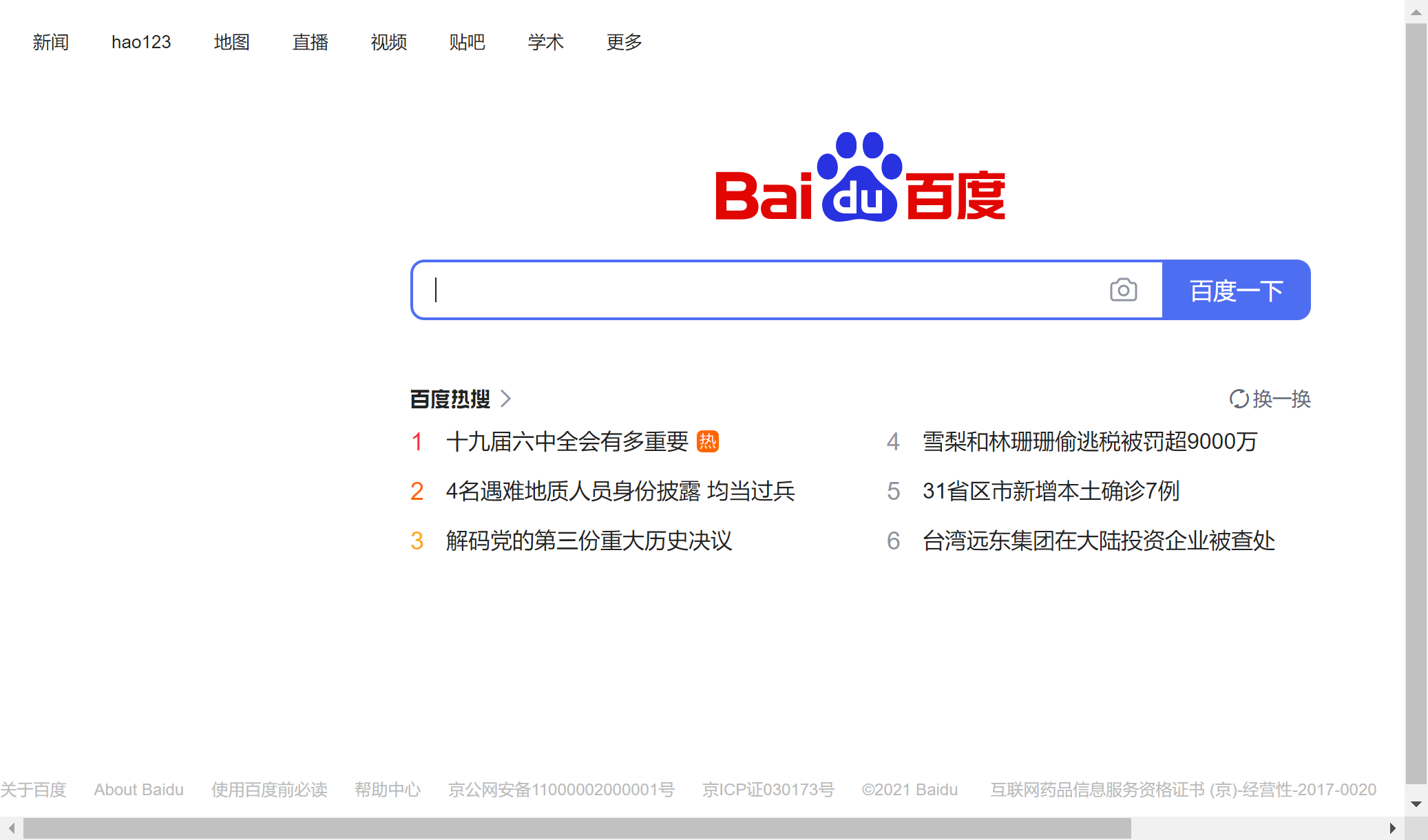
Task: Open 帮助中心 in the footer
Action: pyautogui.click(x=388, y=790)
